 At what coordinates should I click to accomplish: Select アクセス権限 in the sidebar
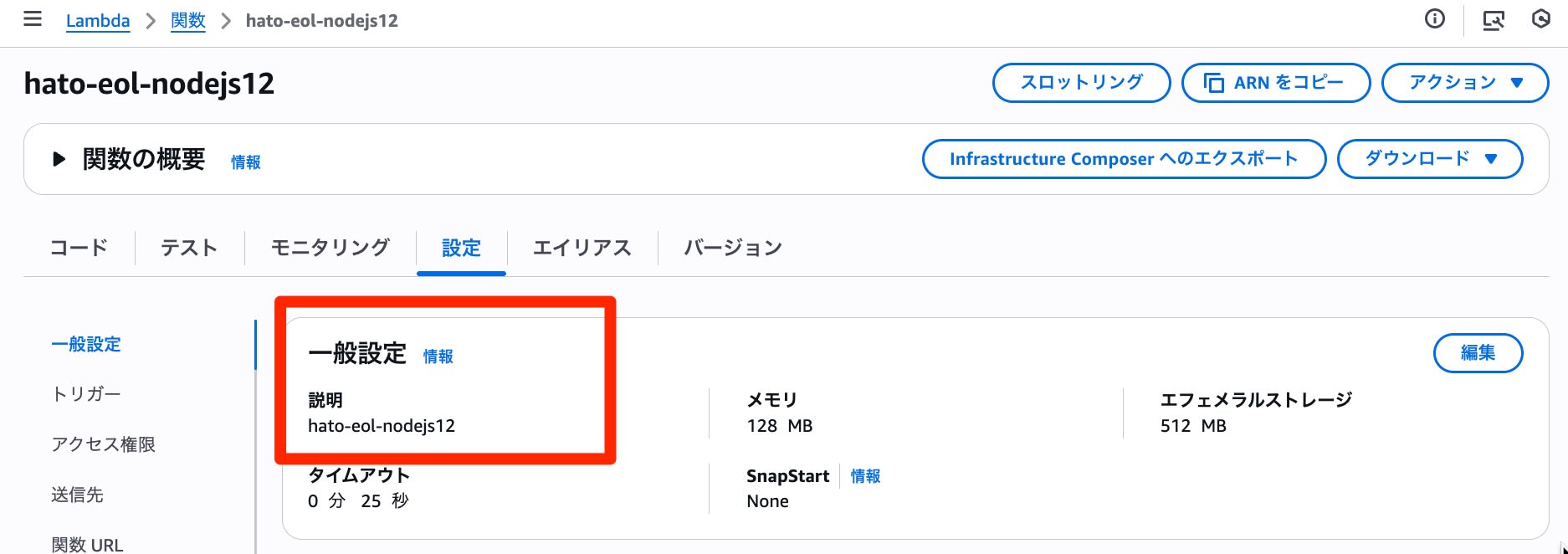point(103,444)
